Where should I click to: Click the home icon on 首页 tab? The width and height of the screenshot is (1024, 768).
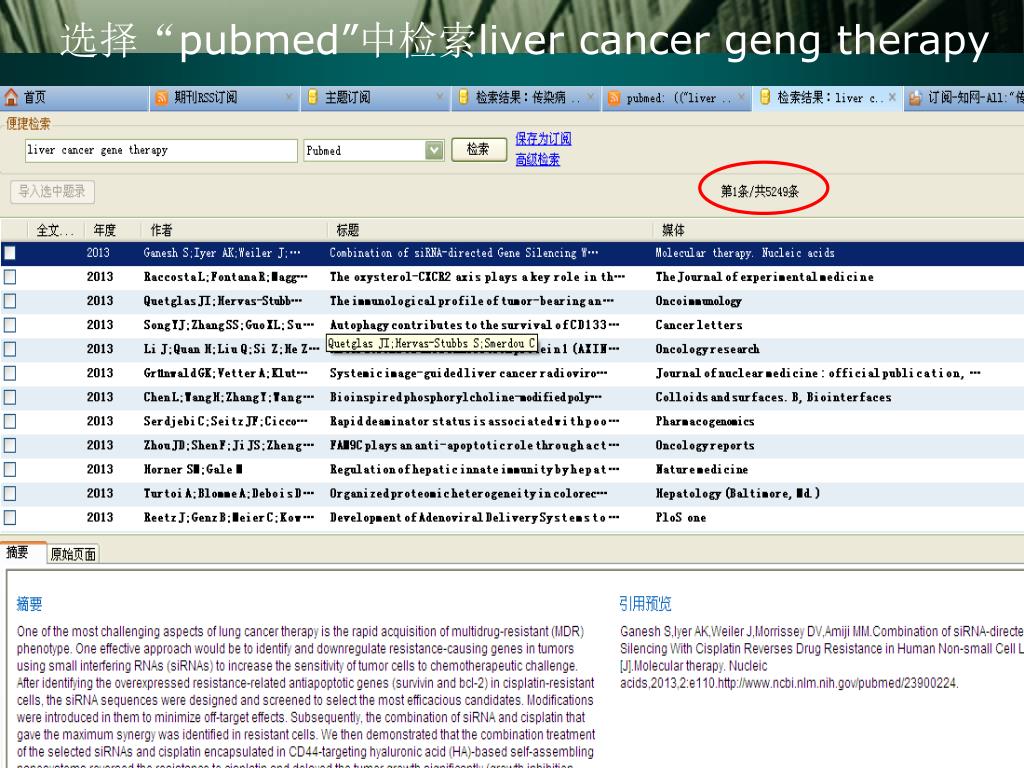click(x=11, y=97)
